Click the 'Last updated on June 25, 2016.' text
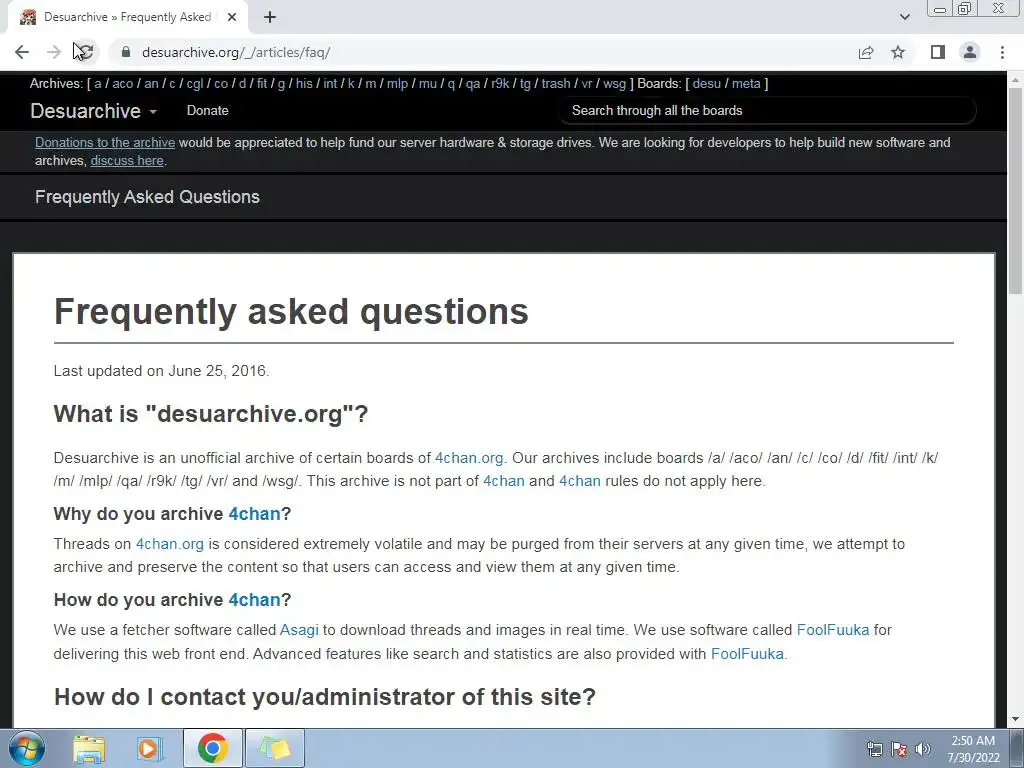Screen dimensions: 1024x768 point(161,371)
